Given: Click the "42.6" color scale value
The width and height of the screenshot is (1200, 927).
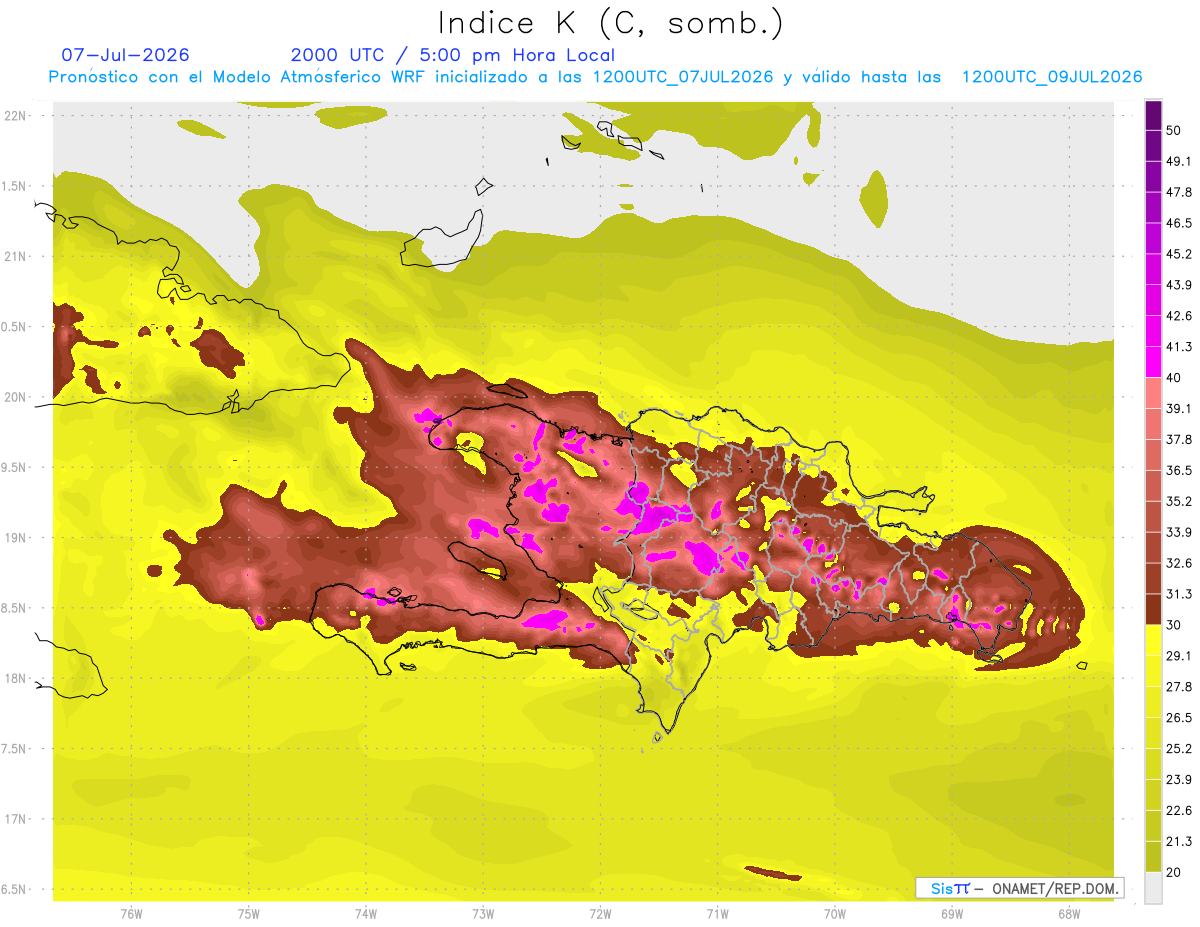Looking at the screenshot, I should point(1179,316).
